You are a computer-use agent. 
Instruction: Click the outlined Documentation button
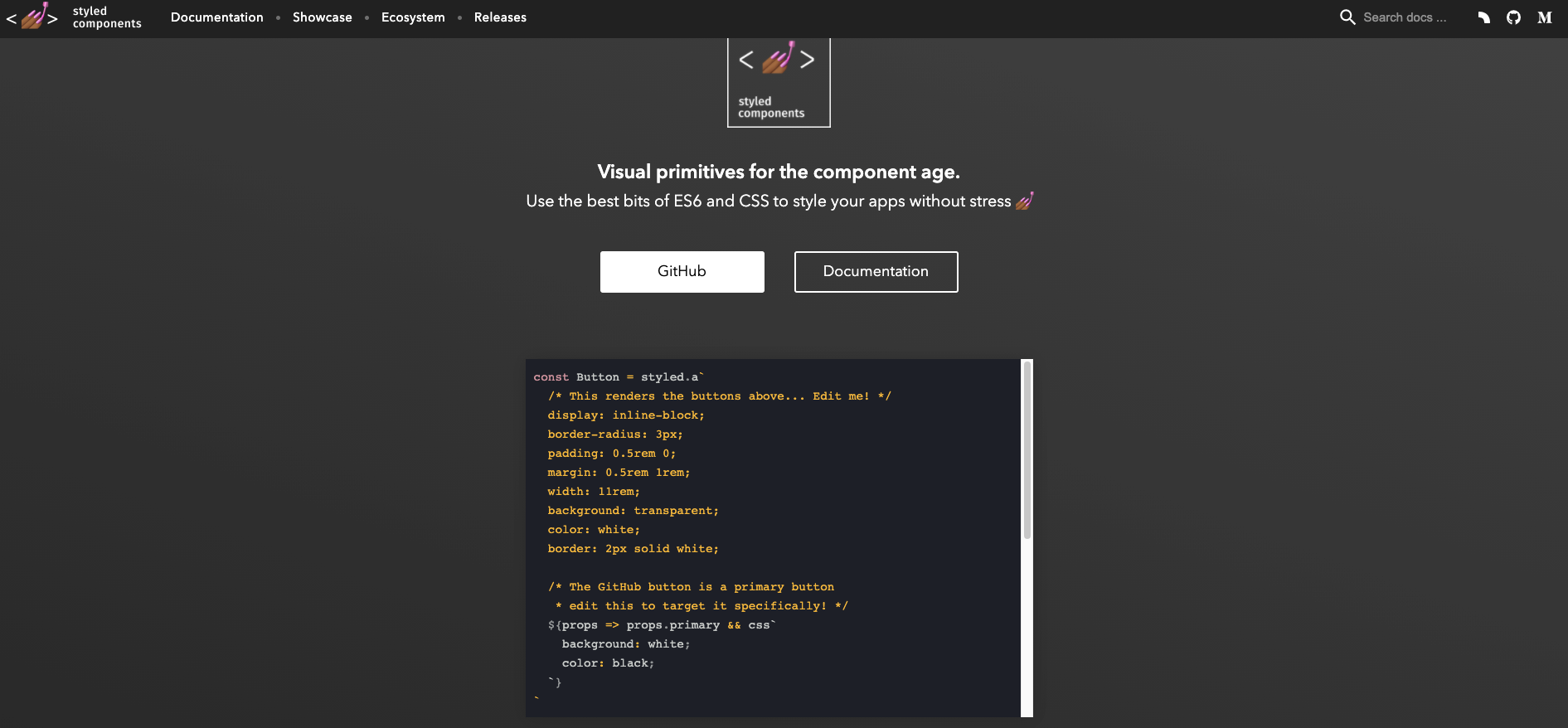pos(876,272)
